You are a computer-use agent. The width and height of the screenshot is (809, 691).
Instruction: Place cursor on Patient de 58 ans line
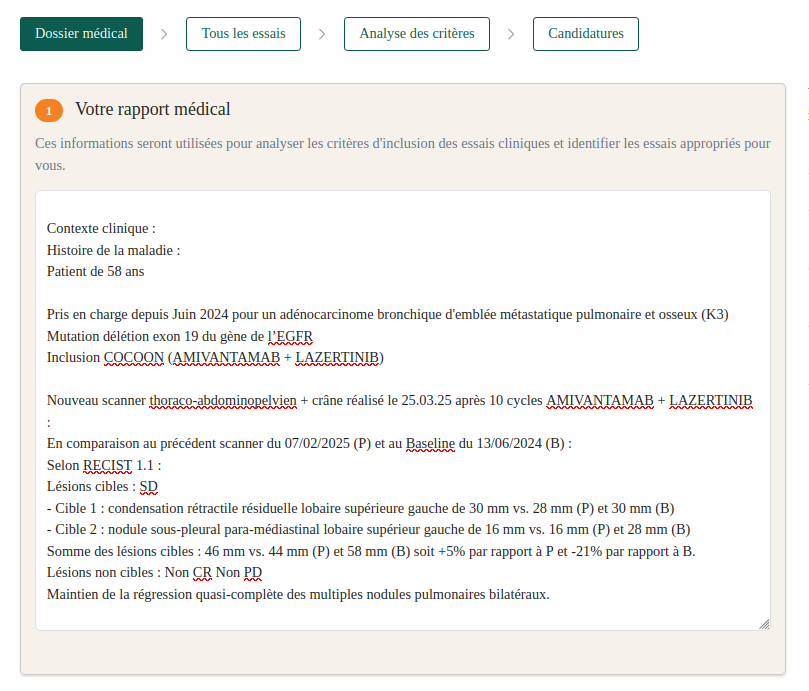[96, 271]
